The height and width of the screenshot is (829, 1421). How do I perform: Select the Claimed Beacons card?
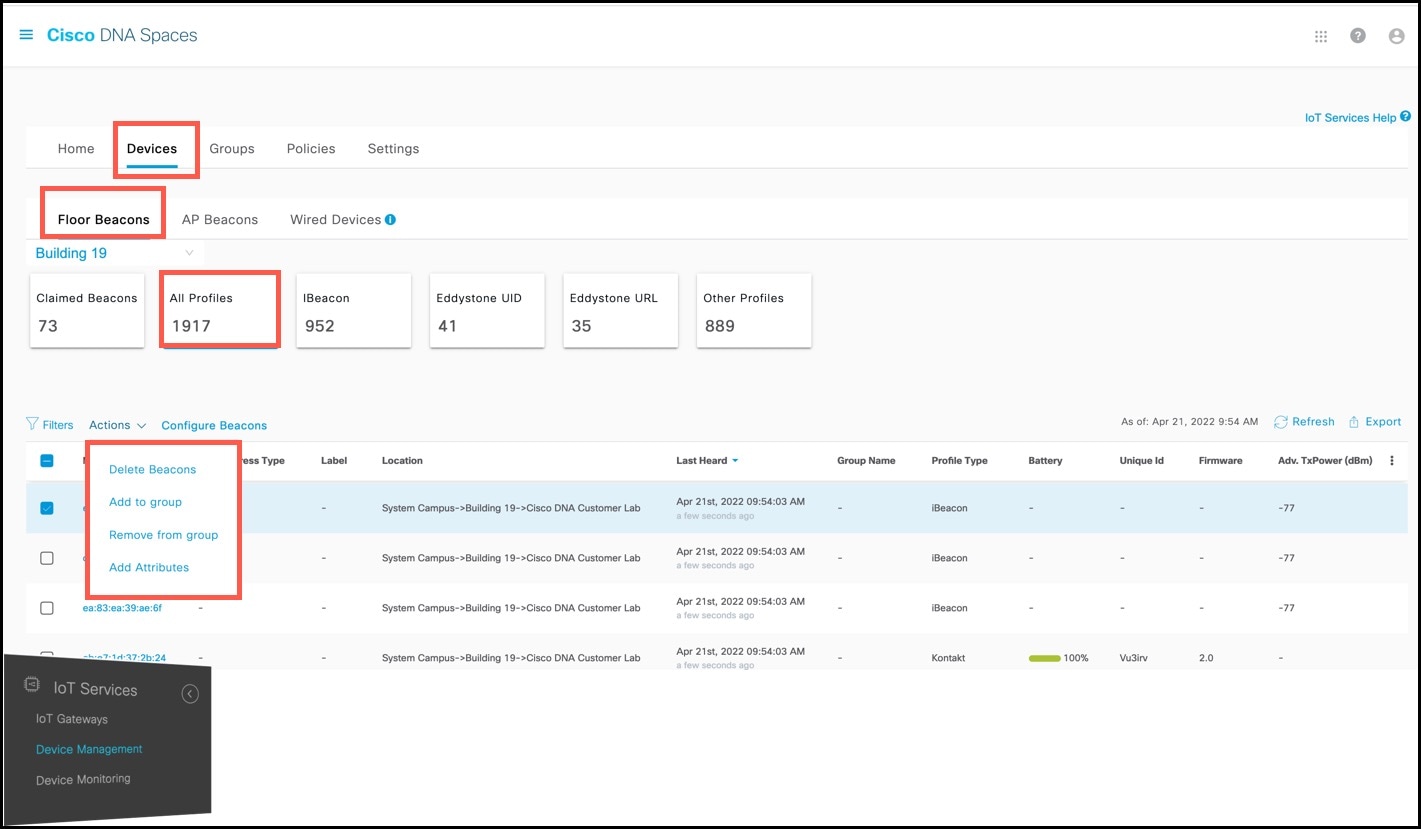[87, 311]
